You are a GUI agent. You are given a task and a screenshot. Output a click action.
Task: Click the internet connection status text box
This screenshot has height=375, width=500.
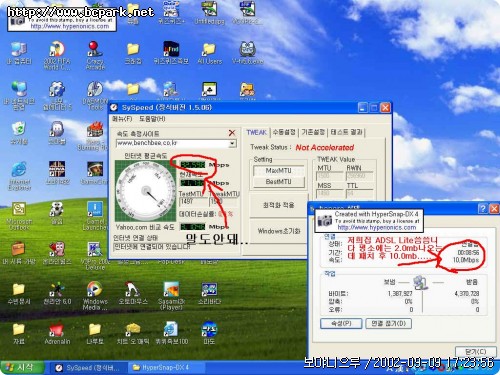(x=175, y=247)
